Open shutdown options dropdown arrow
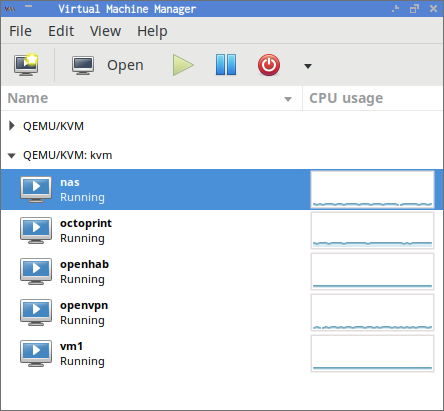Viewport: 444px width, 411px height. 308,66
